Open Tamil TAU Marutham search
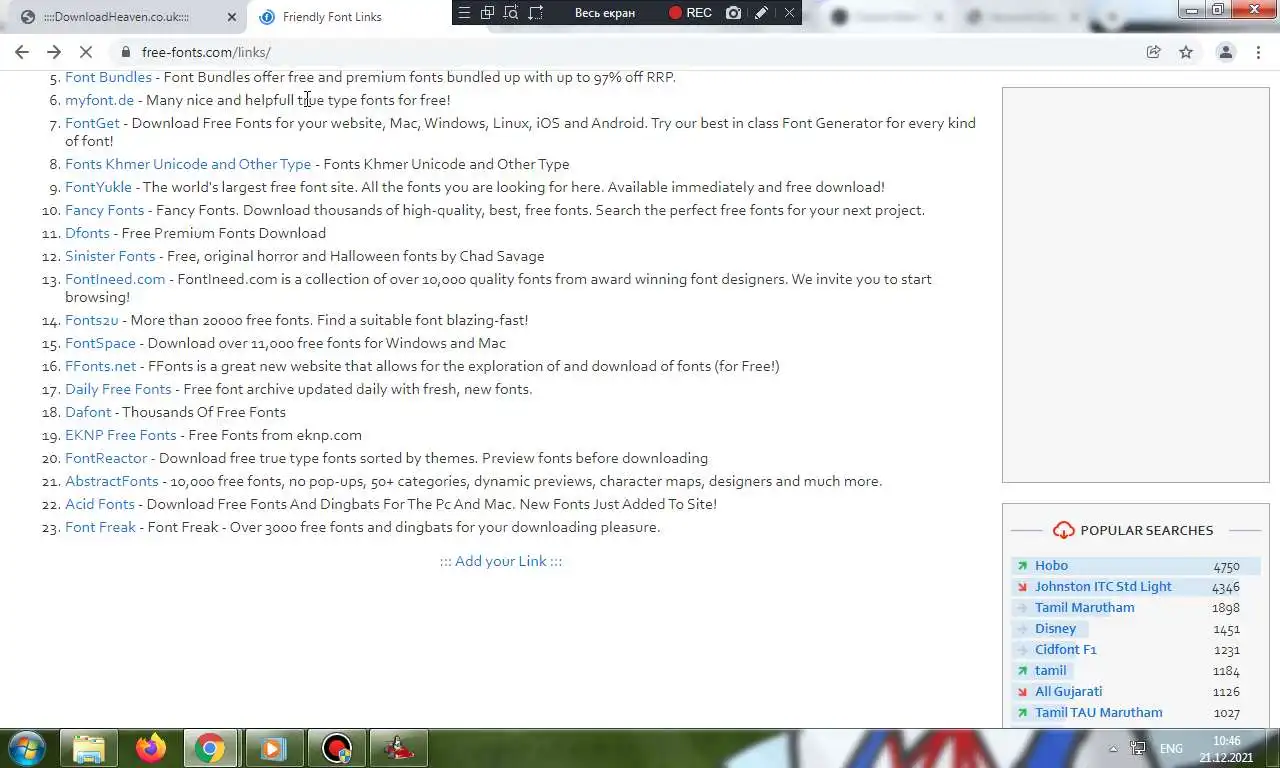1280x768 pixels. pyautogui.click(x=1098, y=713)
